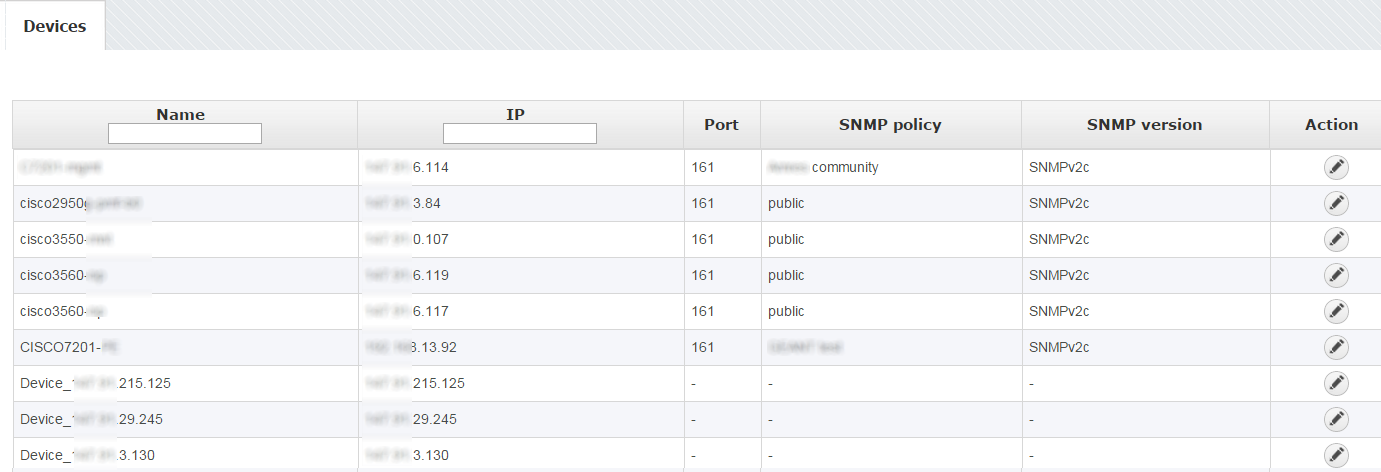The height and width of the screenshot is (472, 1381).
Task: Sort table by Name column header
Action: pyautogui.click(x=181, y=114)
